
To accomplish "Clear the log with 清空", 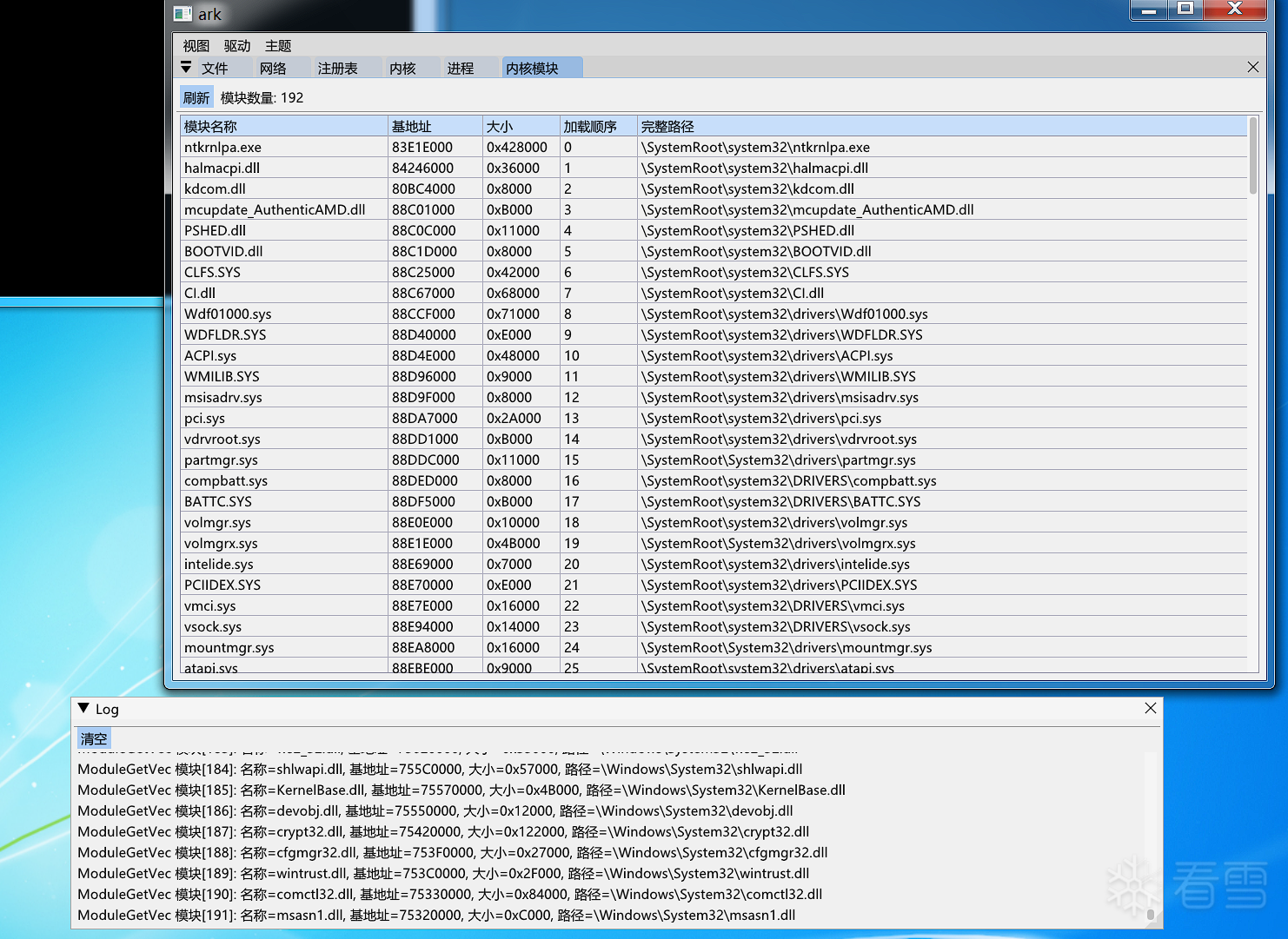I will (x=94, y=738).
